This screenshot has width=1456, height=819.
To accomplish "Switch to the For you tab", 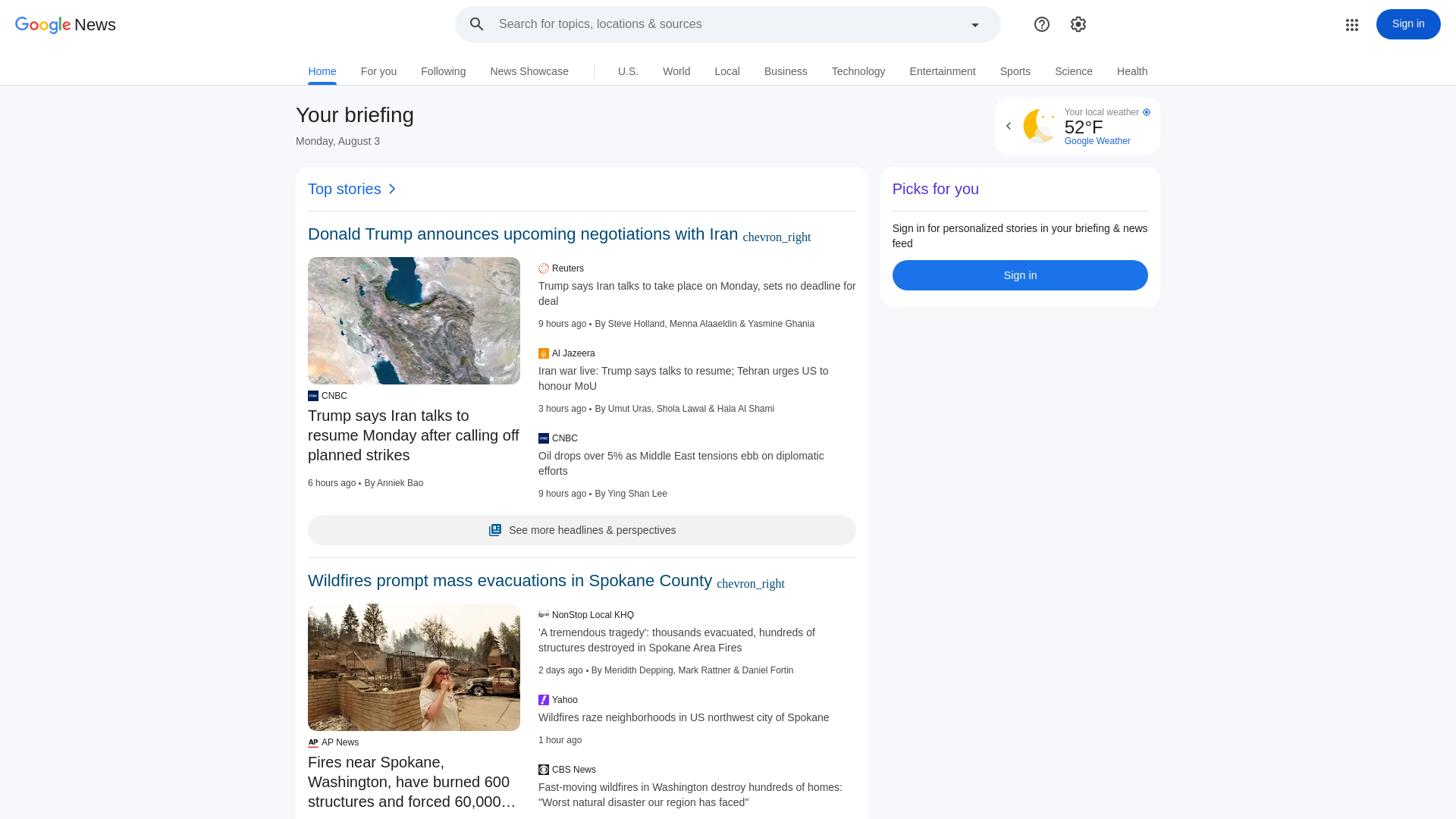I will pyautogui.click(x=378, y=71).
